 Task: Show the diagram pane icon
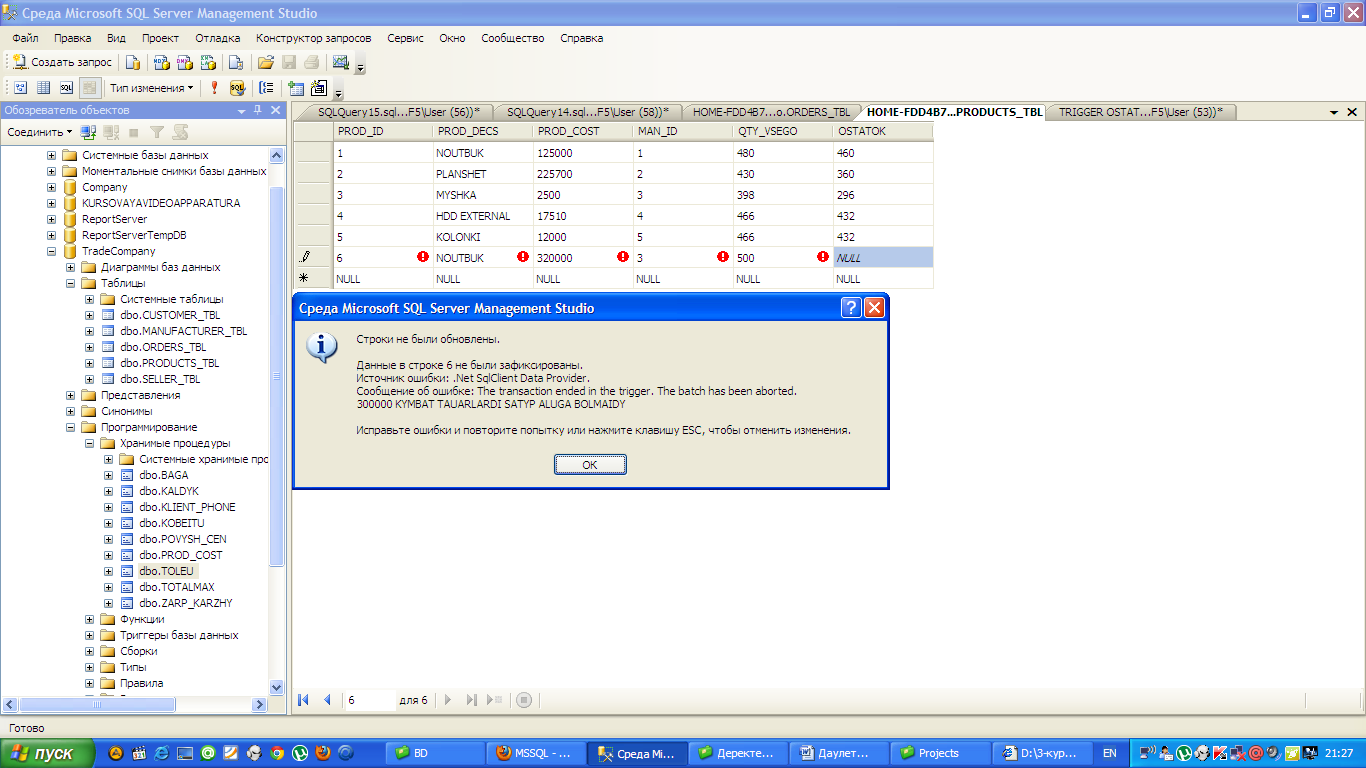[20, 88]
